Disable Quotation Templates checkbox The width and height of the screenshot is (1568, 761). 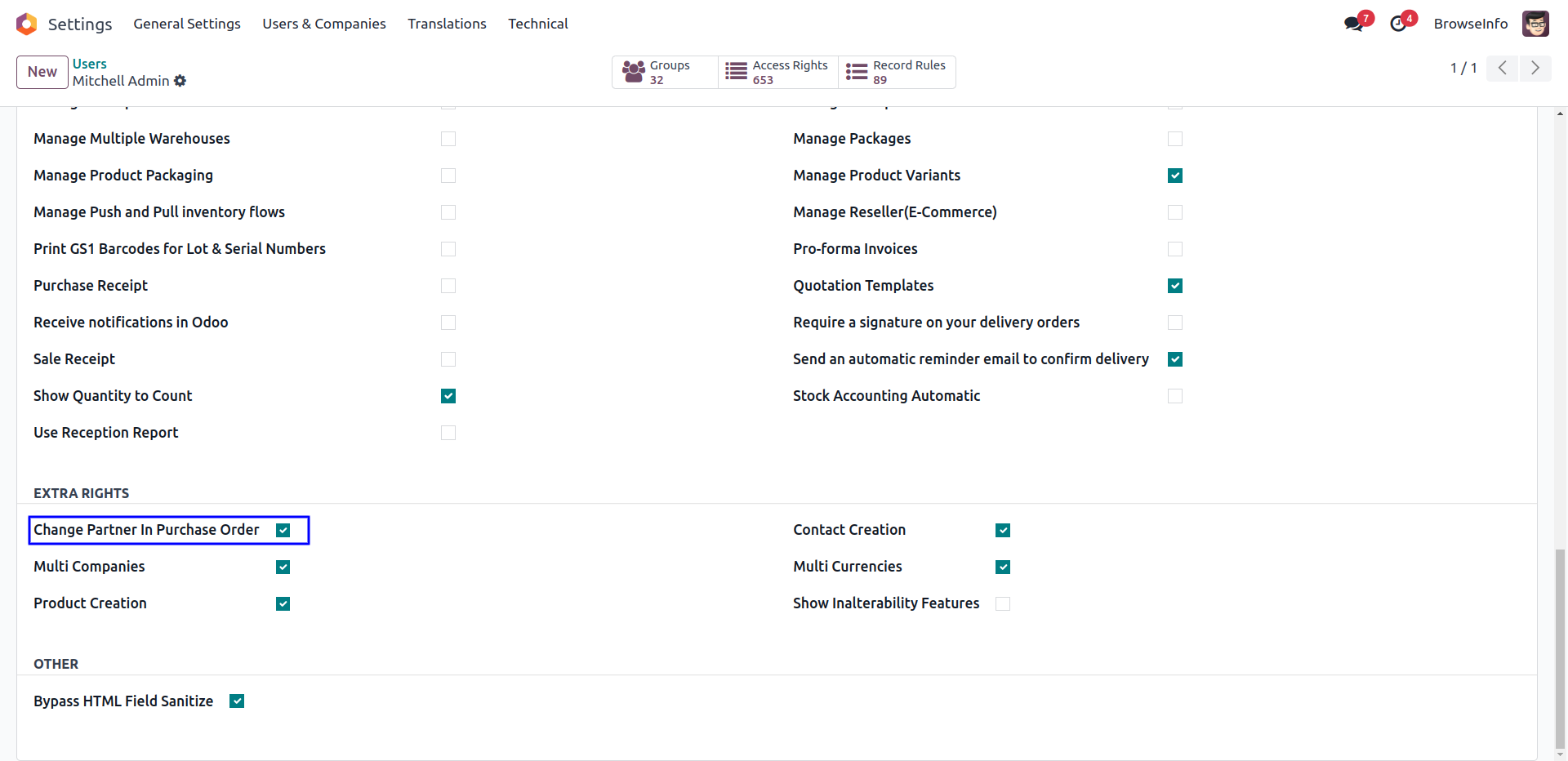pyautogui.click(x=1175, y=286)
